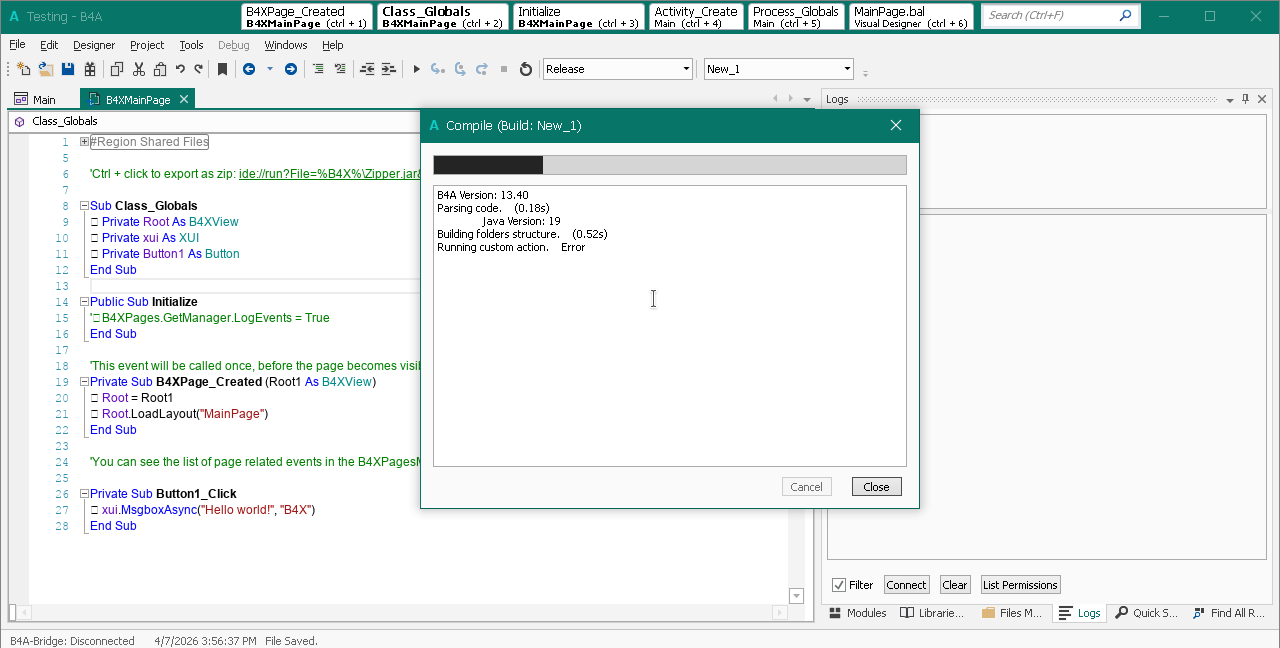The image size is (1280, 648).
Task: Click the Indent (block comment) icon
Action: coord(318,69)
